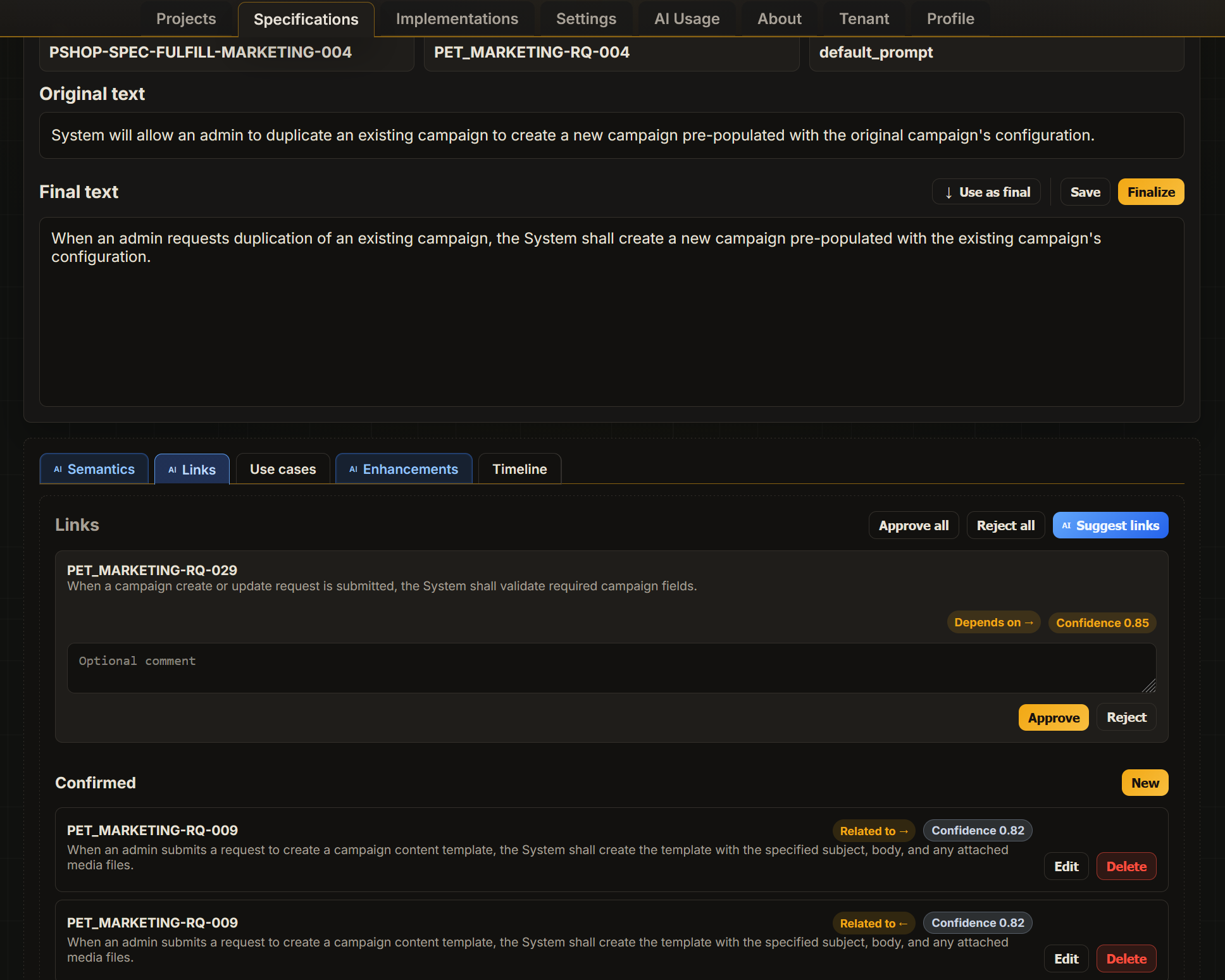Click the PET_MARKETING-RQ-004 identifier field
This screenshot has height=980, width=1225.
611,53
